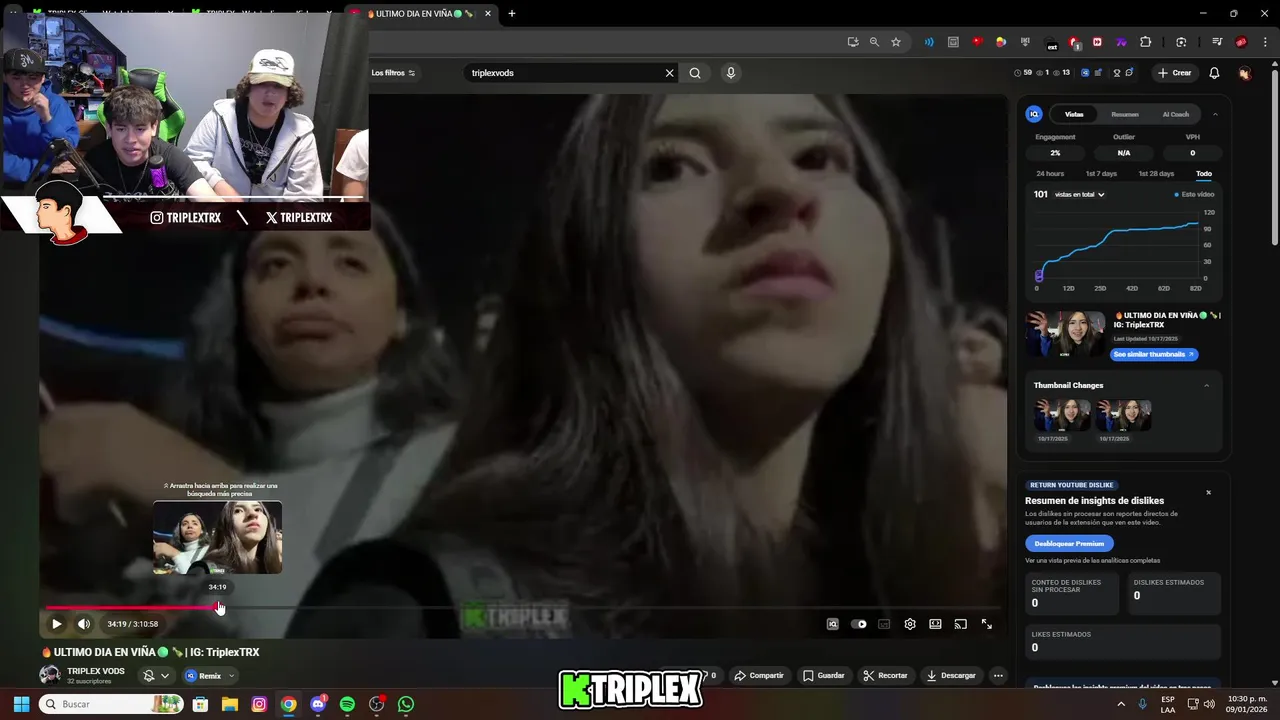1280x720 pixels.
Task: Open TRIPLEX VODS channel name
Action: point(96,671)
